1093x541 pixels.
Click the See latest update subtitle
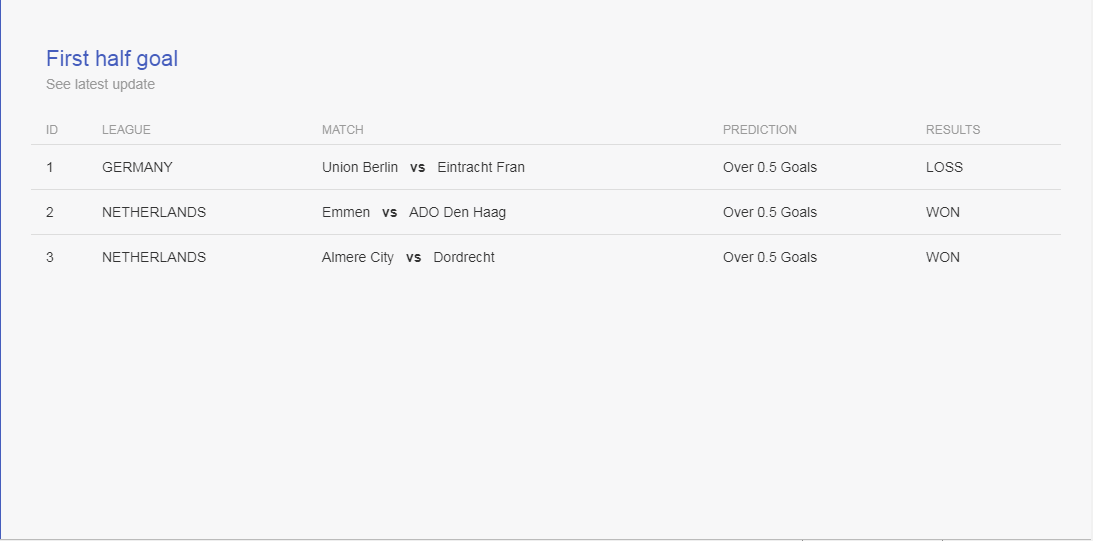(100, 84)
